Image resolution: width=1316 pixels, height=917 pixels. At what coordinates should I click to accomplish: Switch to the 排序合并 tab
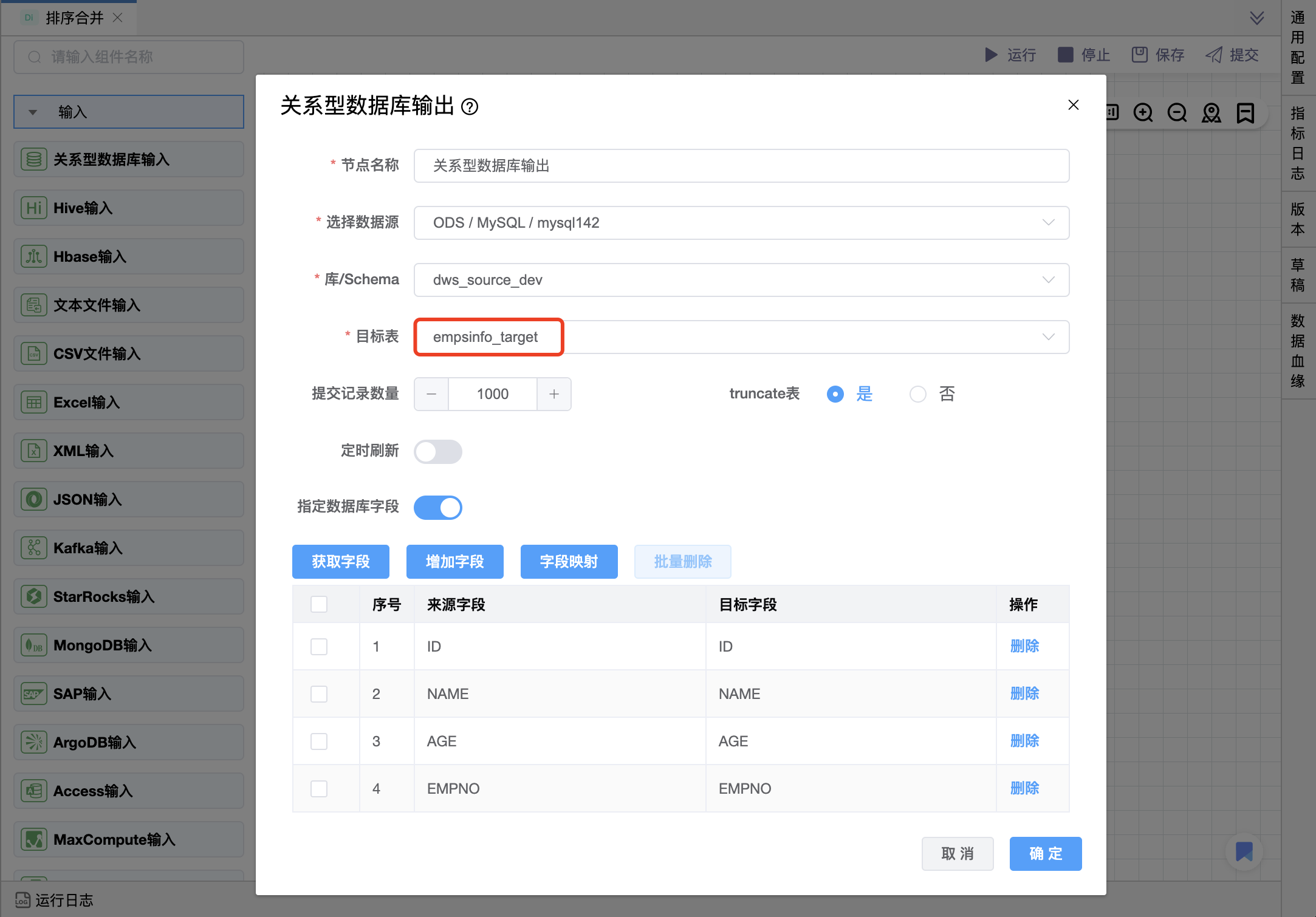pos(74,18)
